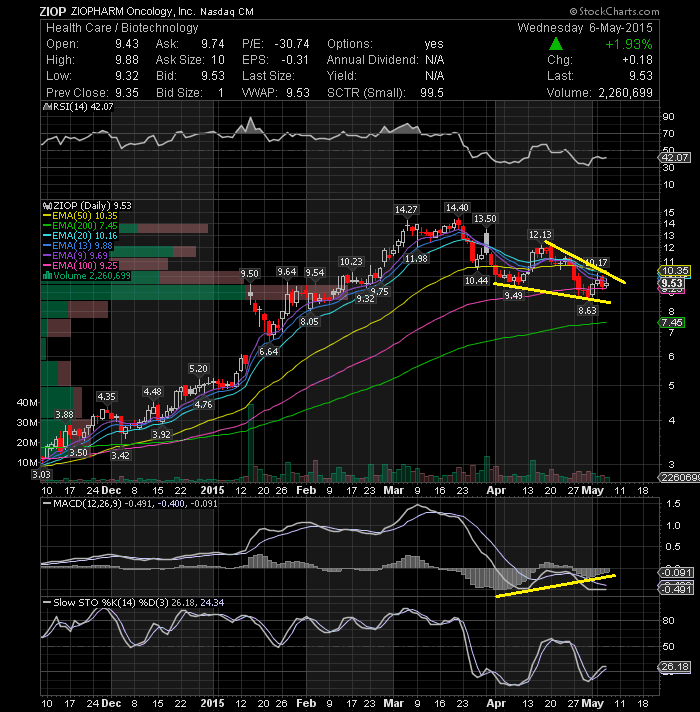Click the StockCharts.com watermark text
The width and height of the screenshot is (700, 712).
point(614,11)
